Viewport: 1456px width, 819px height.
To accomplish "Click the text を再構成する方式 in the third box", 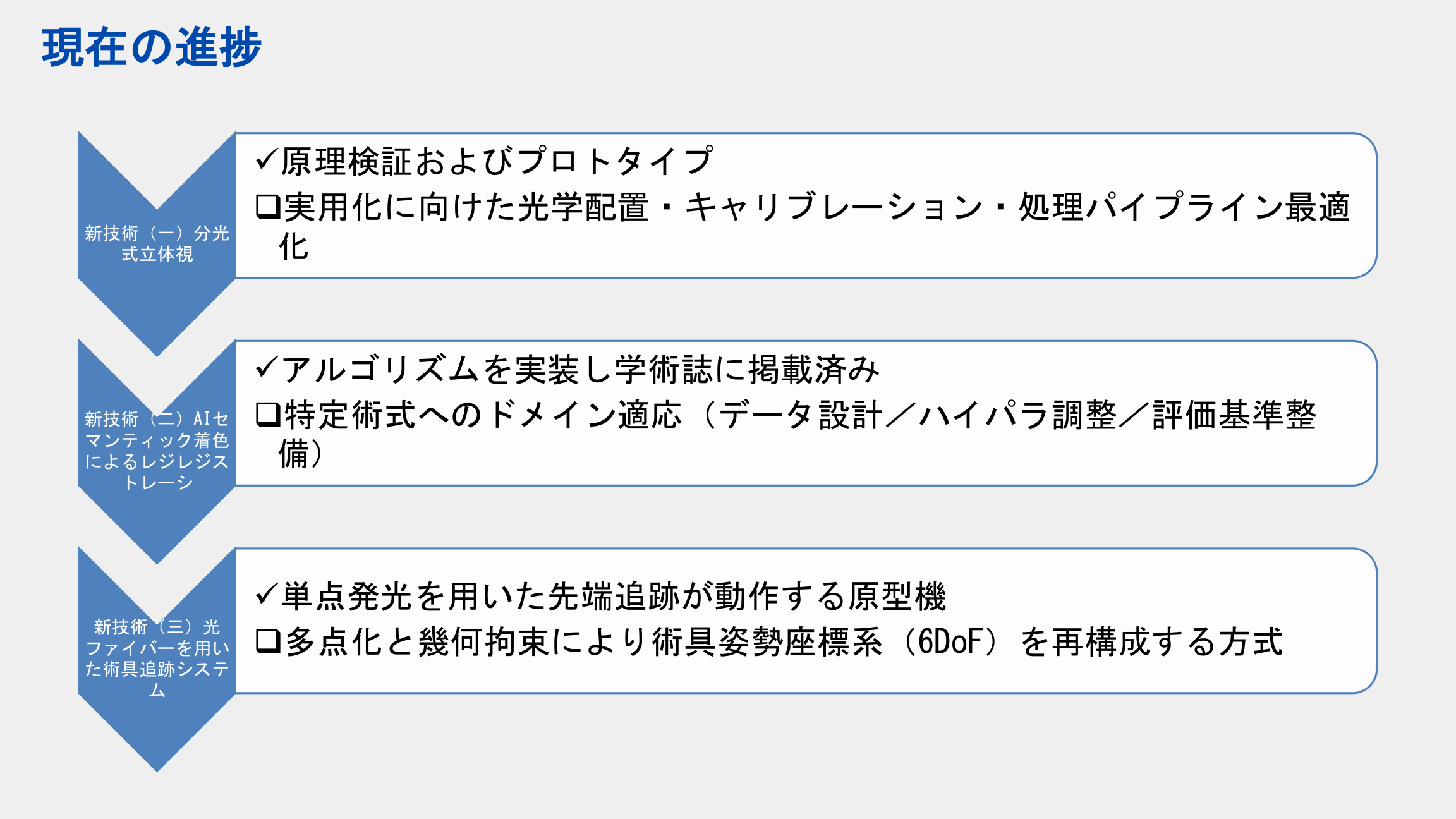I will click(x=1151, y=642).
